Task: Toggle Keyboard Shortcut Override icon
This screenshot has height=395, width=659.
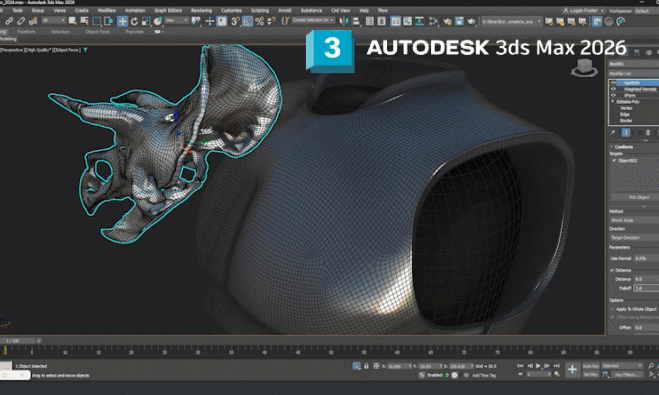Action: (x=221, y=21)
